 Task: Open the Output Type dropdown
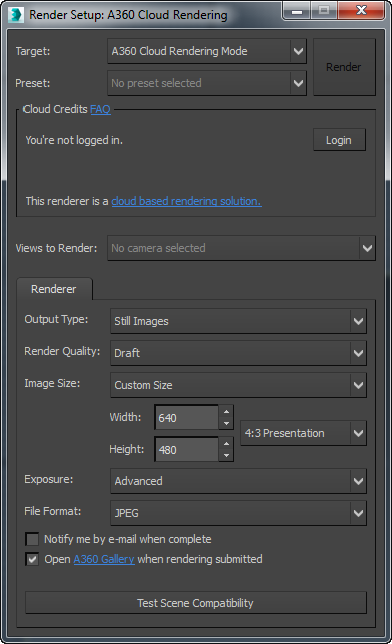(x=238, y=321)
